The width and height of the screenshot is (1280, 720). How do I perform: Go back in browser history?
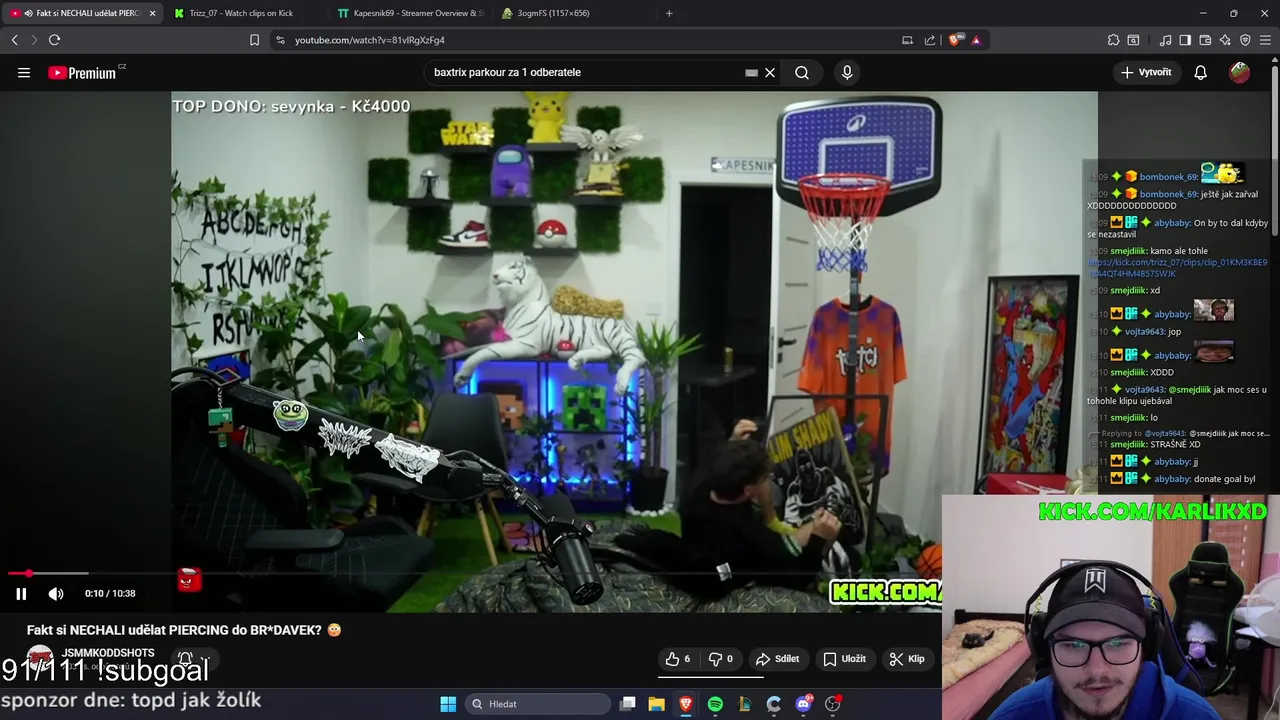tap(15, 40)
